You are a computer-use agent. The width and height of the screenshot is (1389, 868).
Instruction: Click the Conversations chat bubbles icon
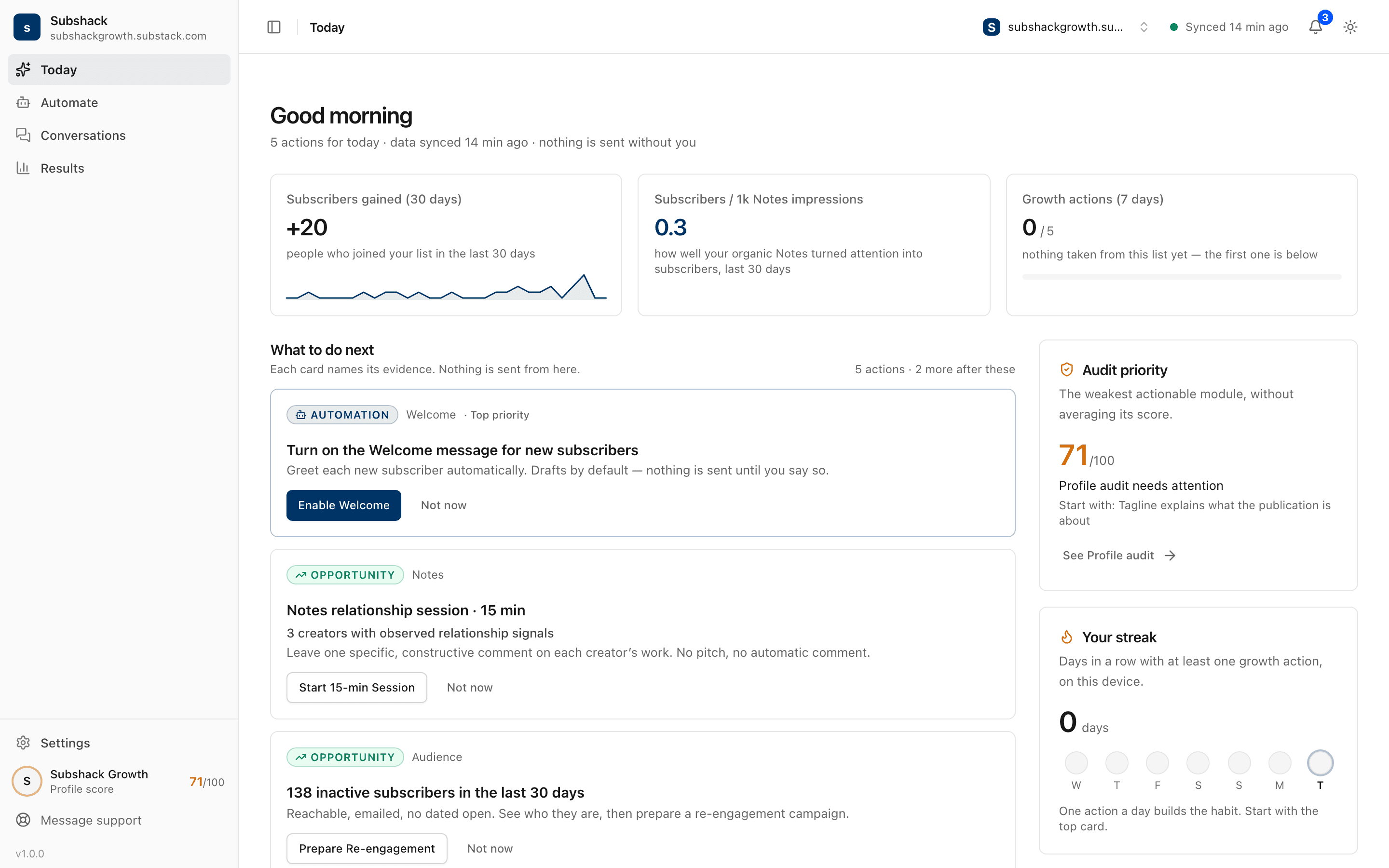click(23, 135)
